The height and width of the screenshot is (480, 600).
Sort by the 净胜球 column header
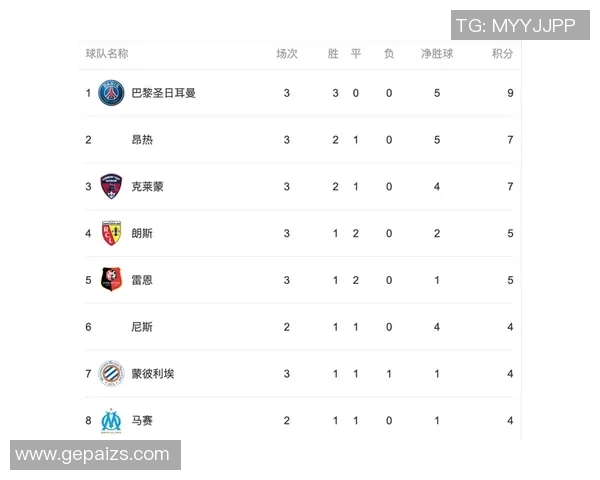click(437, 54)
